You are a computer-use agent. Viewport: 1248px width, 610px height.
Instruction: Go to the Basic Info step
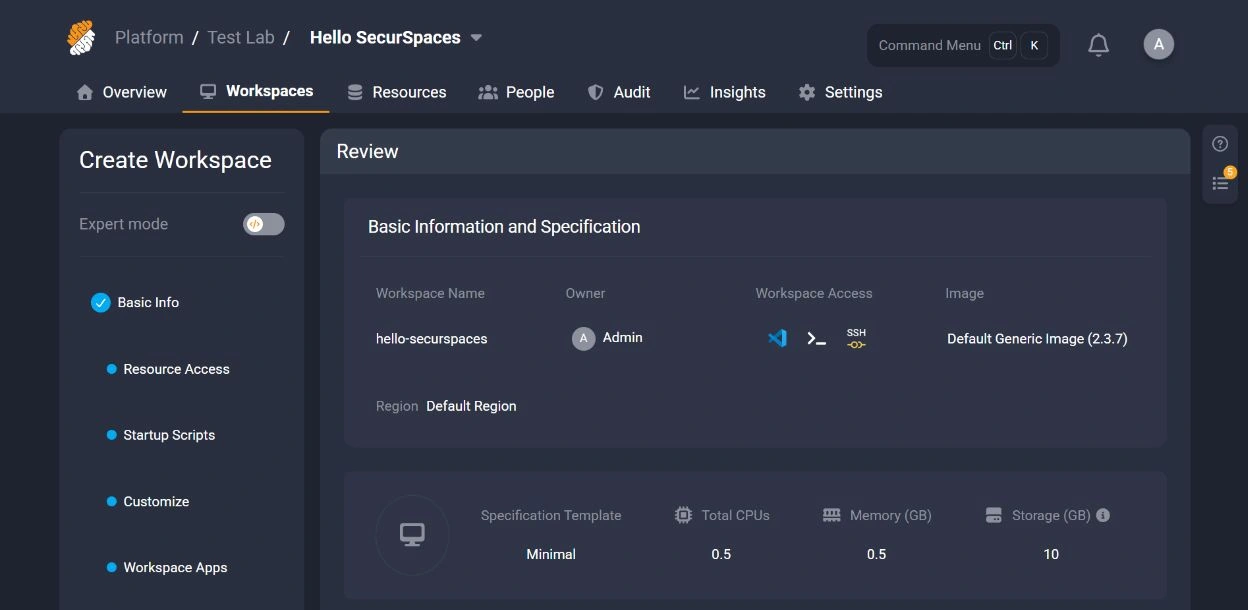pos(148,302)
